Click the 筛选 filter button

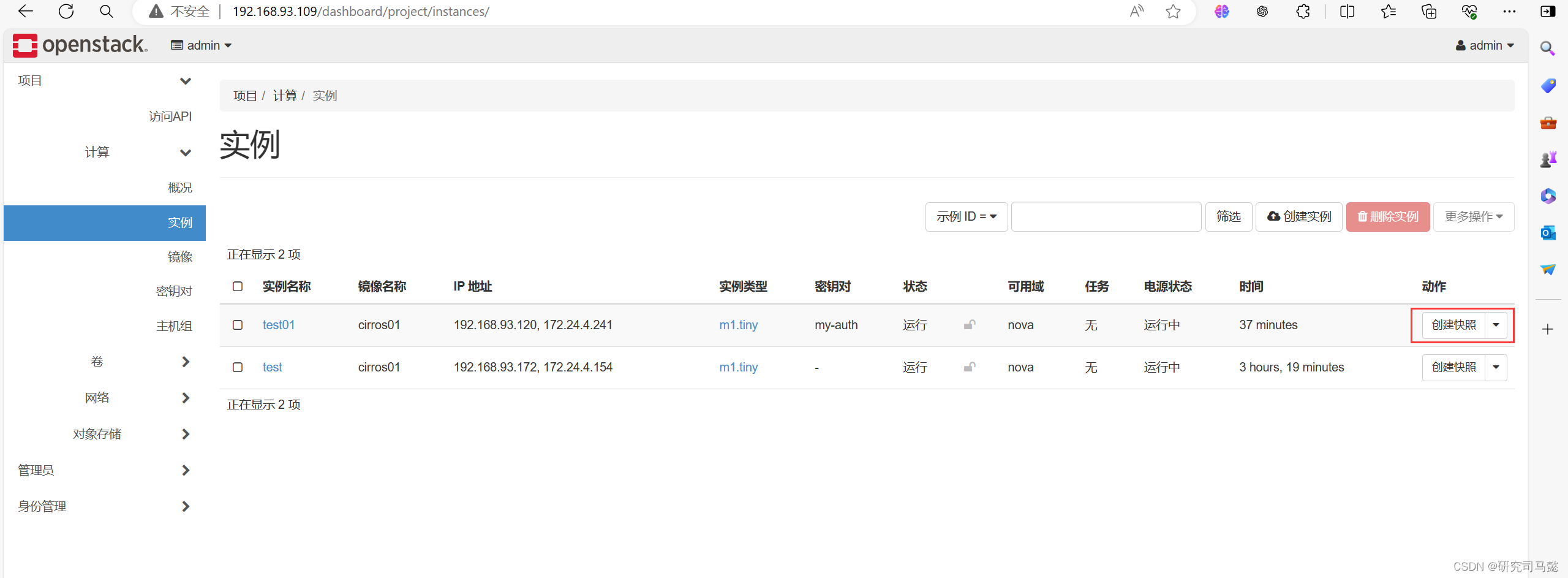(1228, 216)
